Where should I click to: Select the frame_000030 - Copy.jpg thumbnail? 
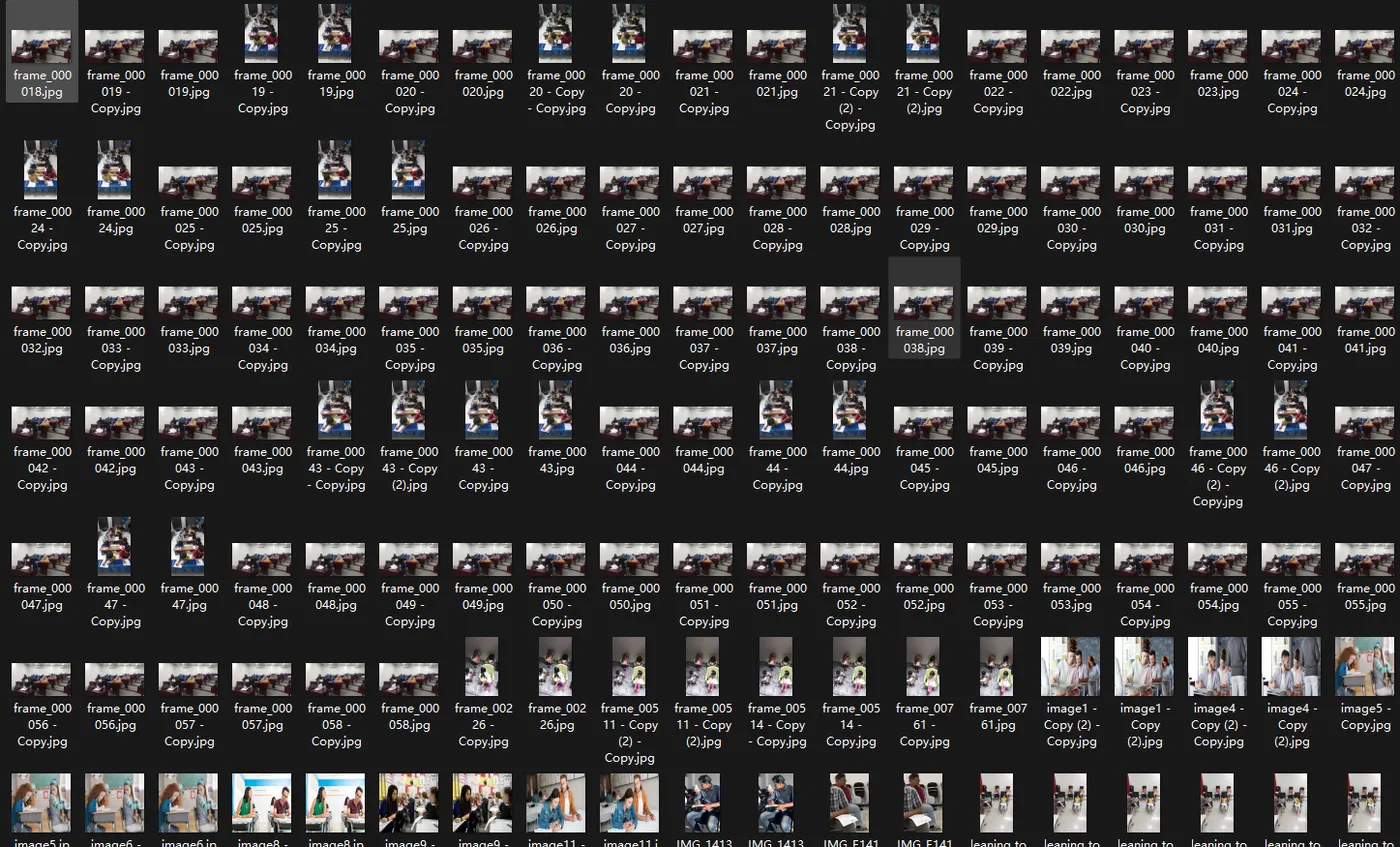1071,183
